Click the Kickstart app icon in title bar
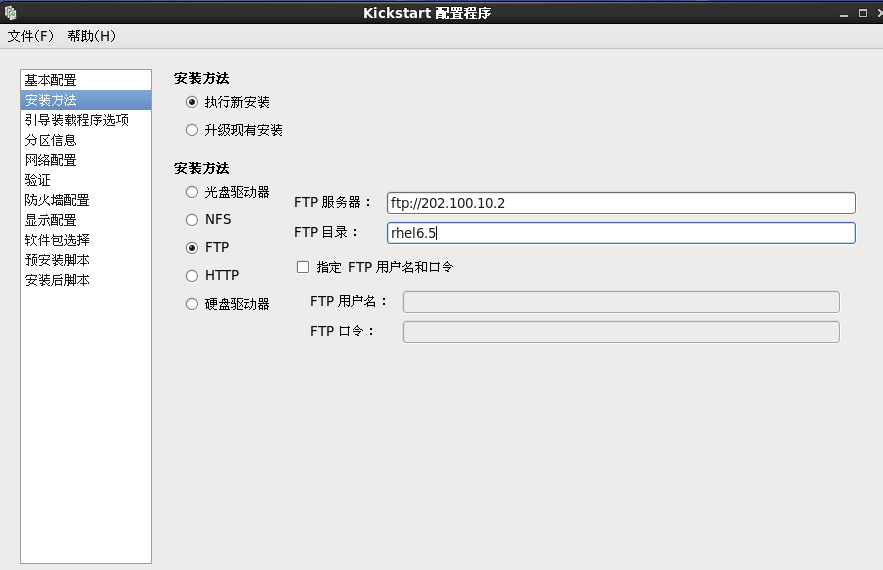Screen dimensions: 883x570 pyautogui.click(x=10, y=12)
